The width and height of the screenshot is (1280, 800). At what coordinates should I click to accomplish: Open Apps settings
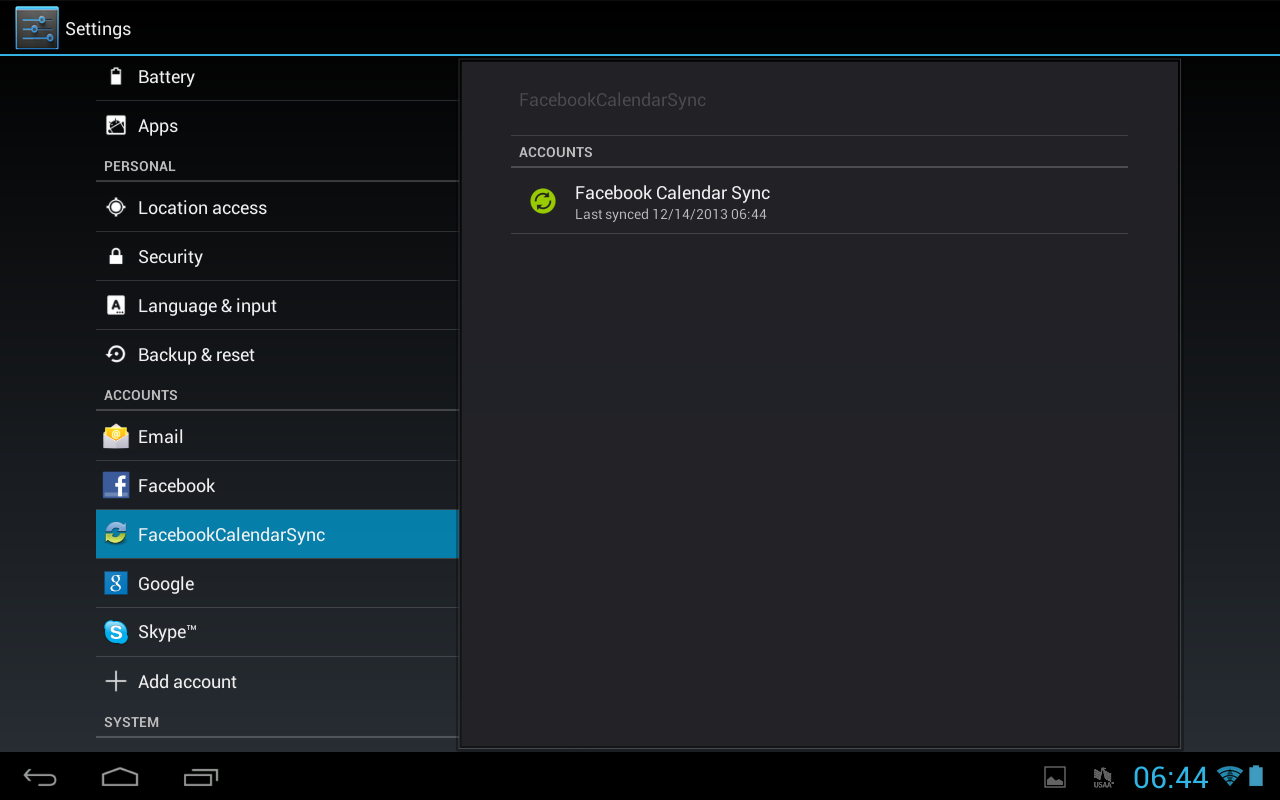[277, 126]
